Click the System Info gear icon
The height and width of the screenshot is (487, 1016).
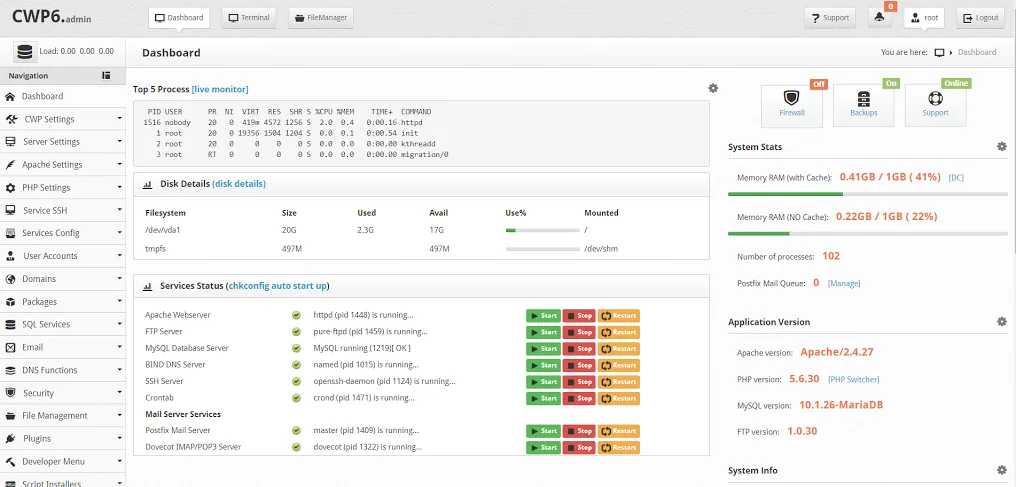pyautogui.click(x=1002, y=470)
